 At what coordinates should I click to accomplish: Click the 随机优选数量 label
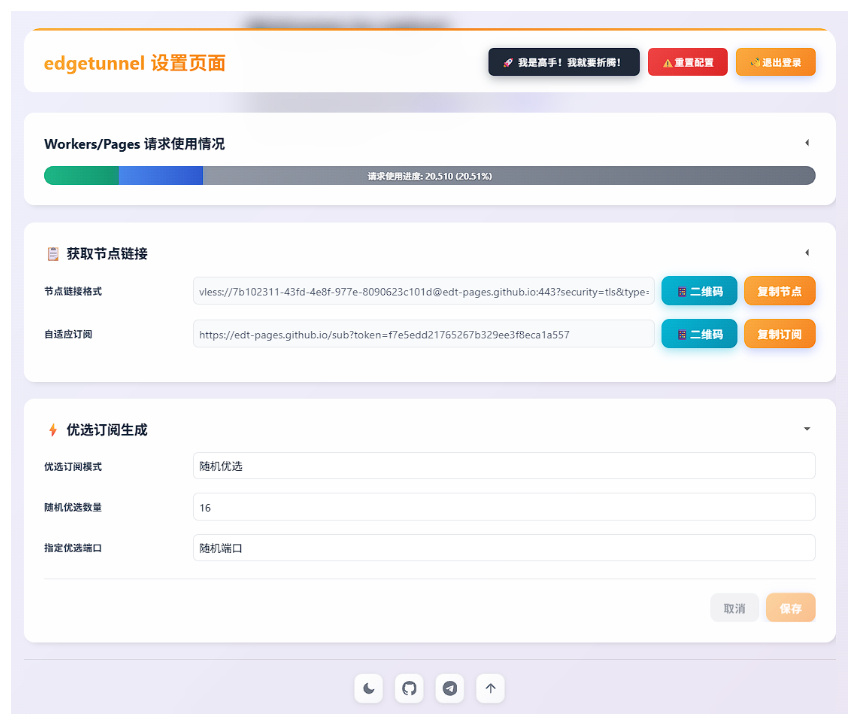click(x=73, y=507)
